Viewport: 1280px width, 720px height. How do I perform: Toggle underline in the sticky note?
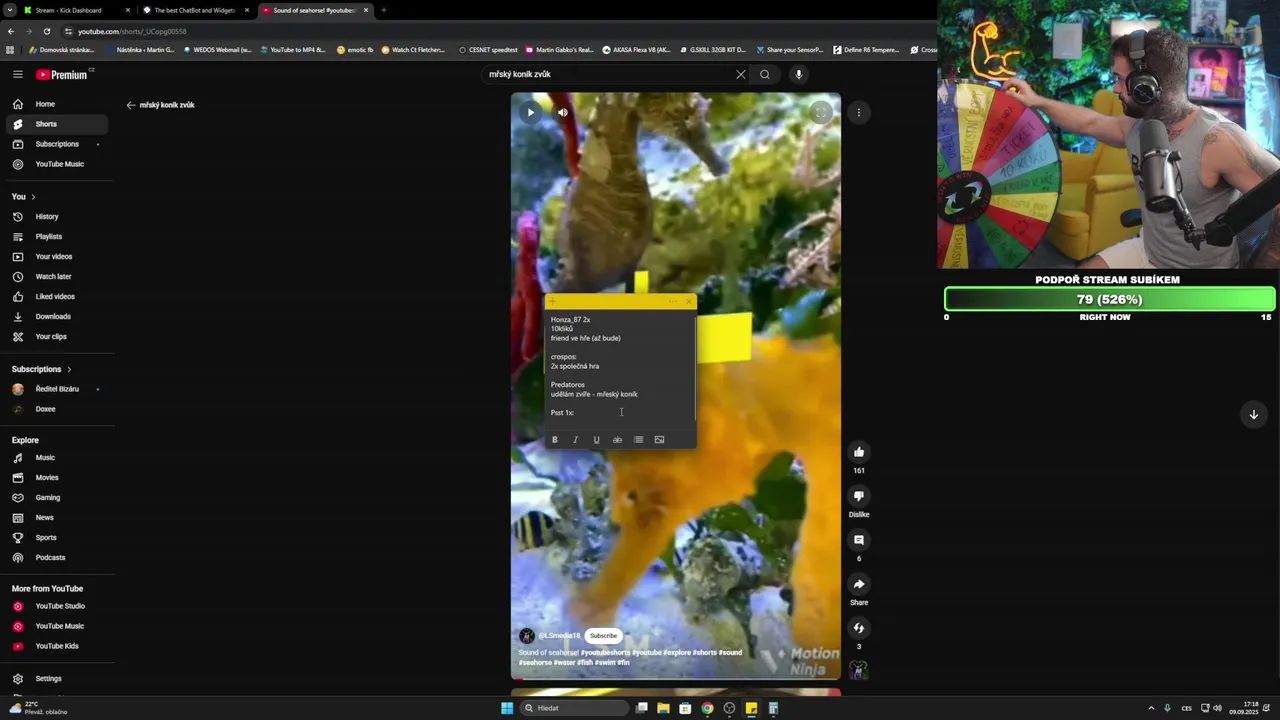[x=596, y=440]
